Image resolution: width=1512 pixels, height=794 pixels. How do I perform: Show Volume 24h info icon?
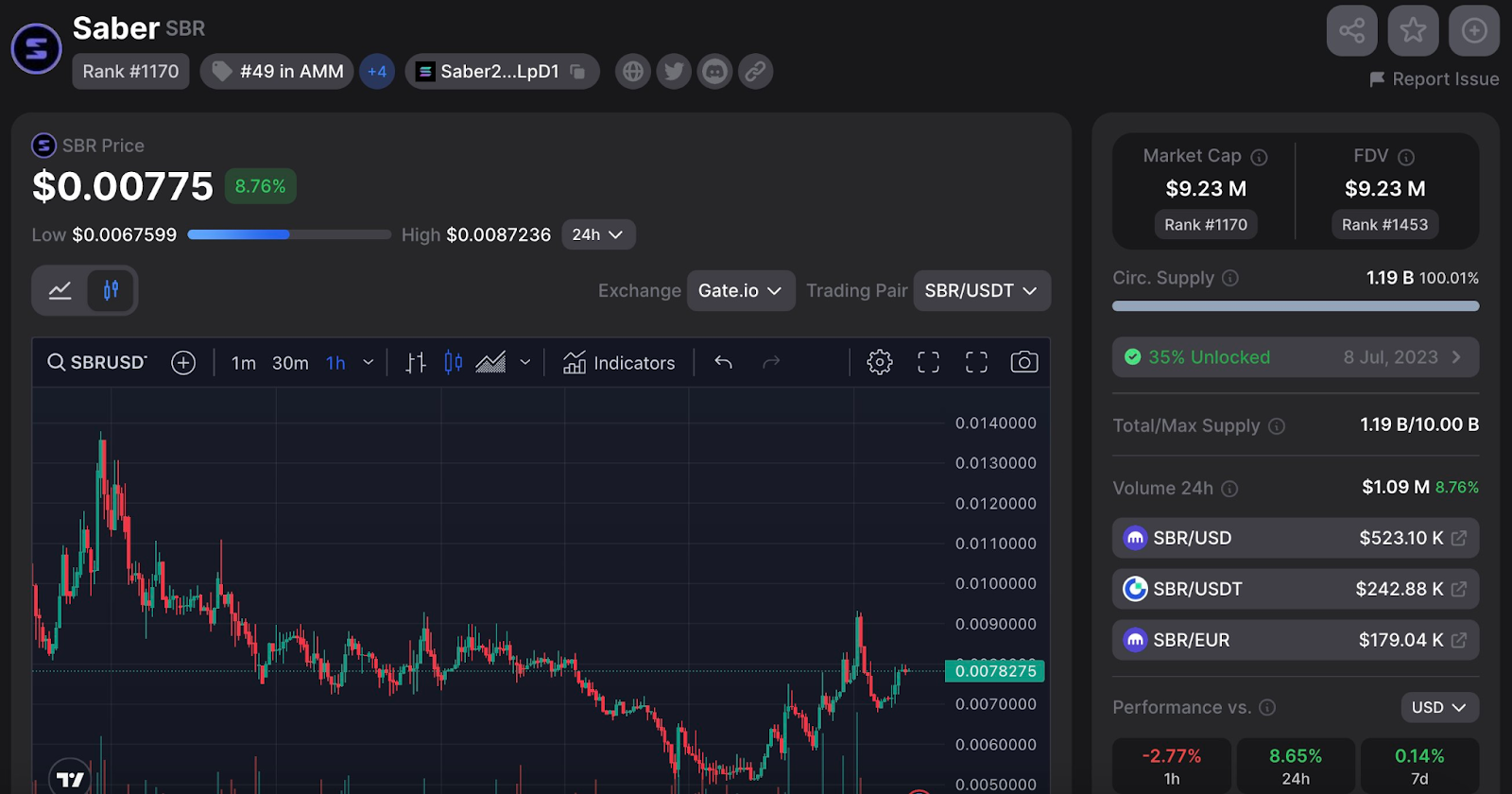tap(1229, 489)
